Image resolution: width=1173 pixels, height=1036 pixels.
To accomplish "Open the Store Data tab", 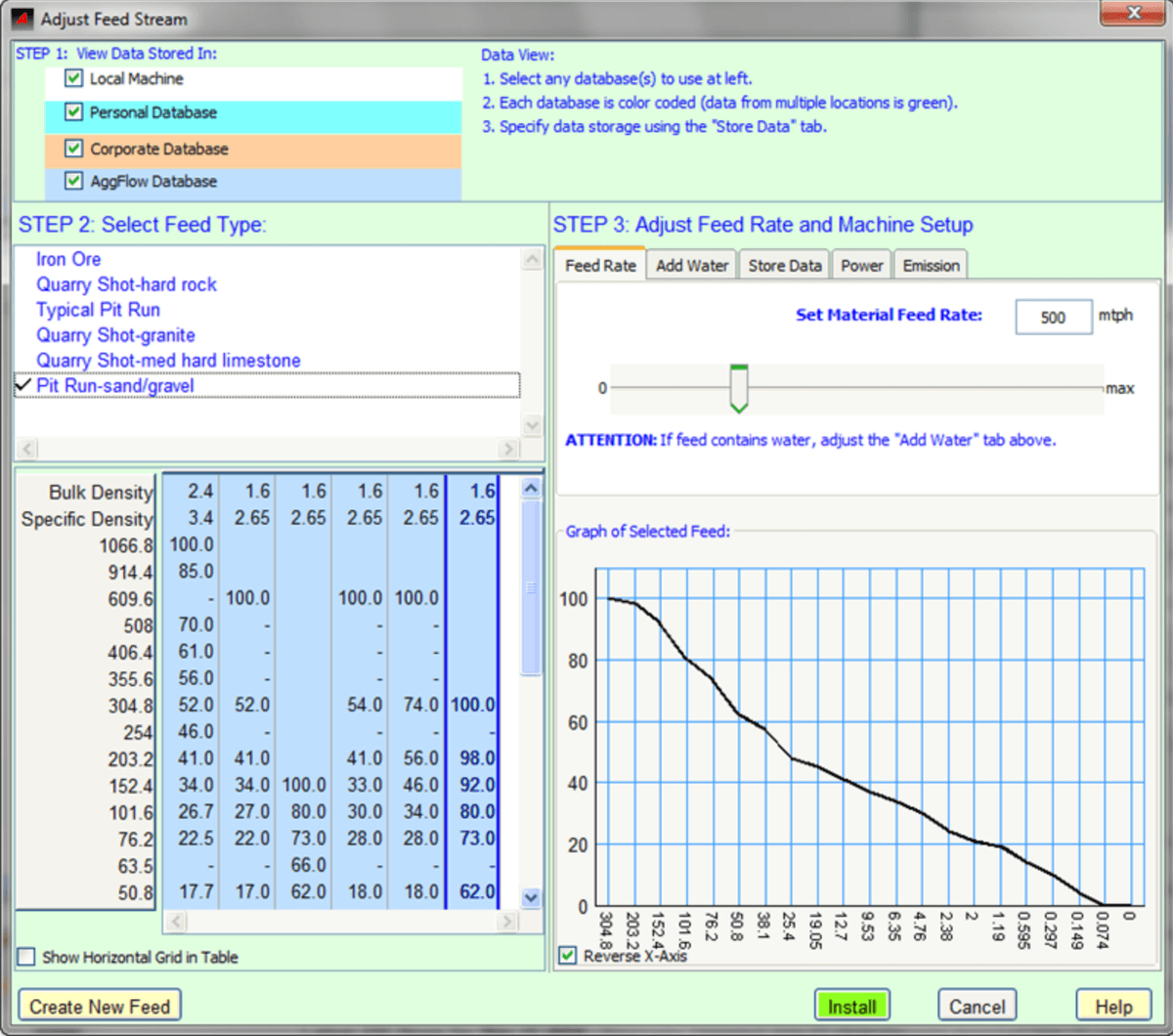I will (784, 266).
